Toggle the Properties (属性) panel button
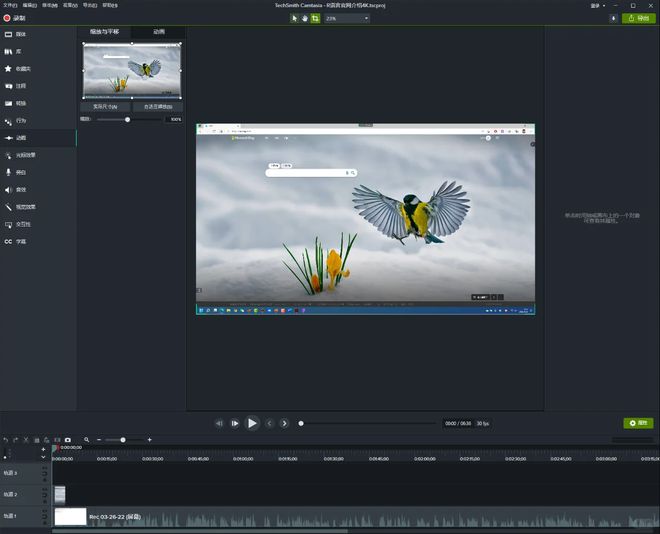 click(637, 423)
